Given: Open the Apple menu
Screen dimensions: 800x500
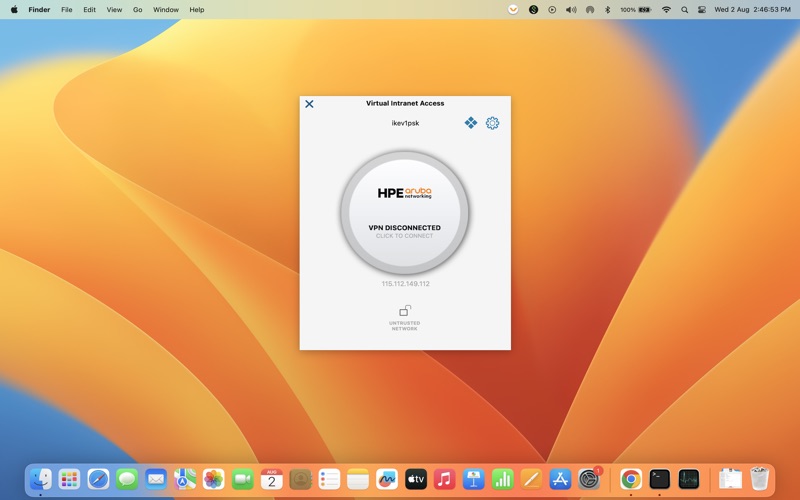Looking at the screenshot, I should [x=14, y=9].
